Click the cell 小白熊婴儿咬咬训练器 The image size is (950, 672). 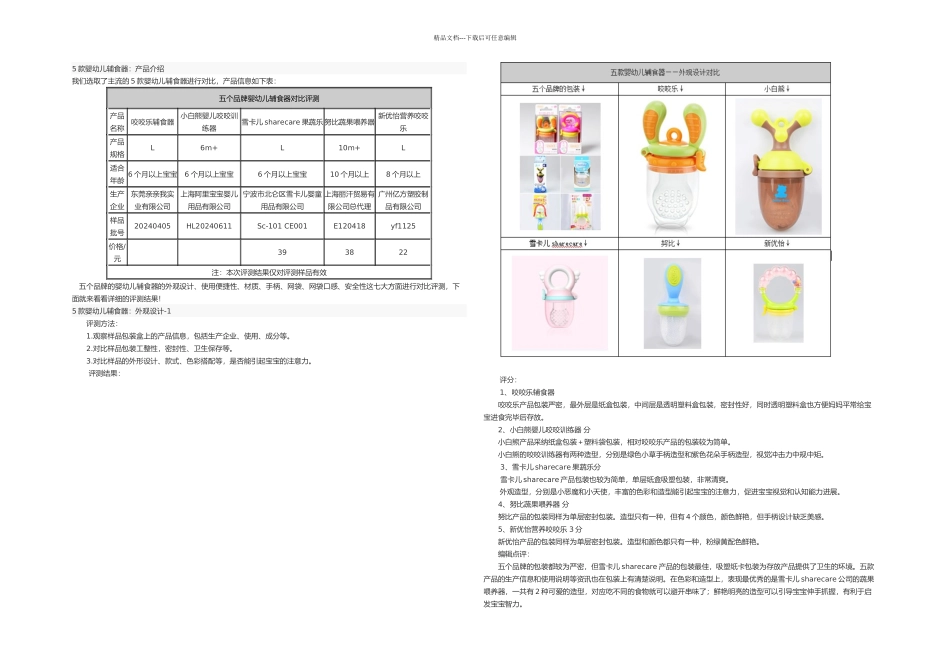pyautogui.click(x=209, y=122)
